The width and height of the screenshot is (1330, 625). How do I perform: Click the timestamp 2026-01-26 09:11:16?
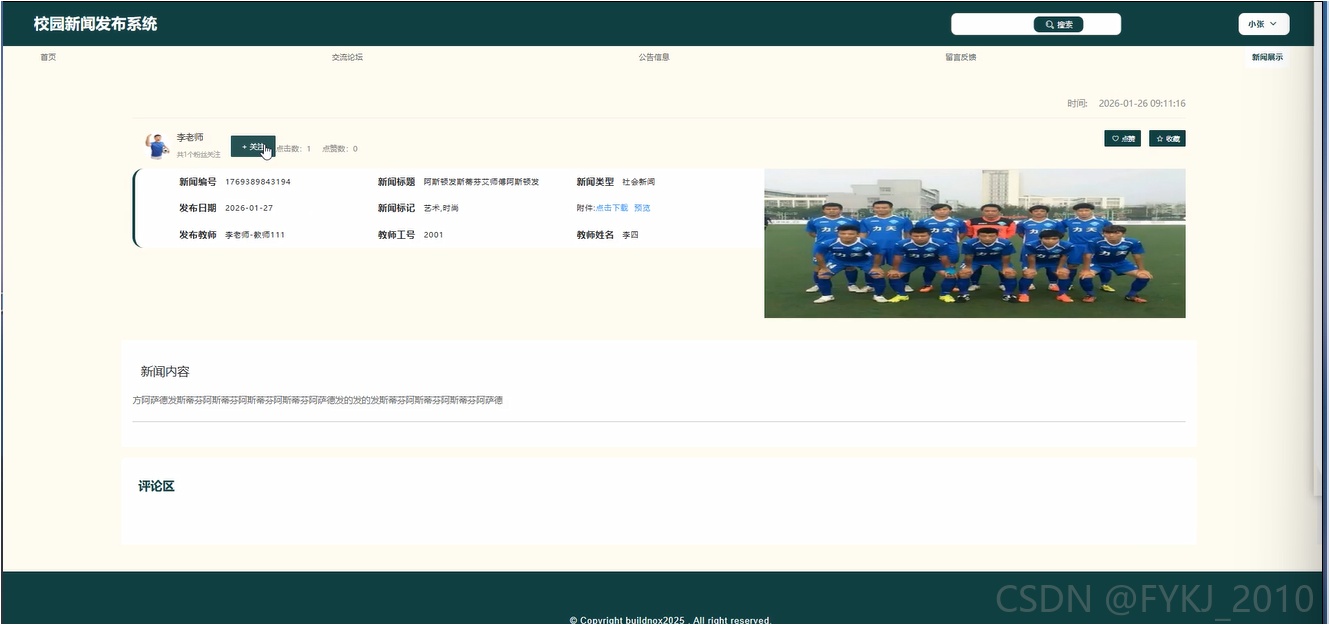[x=1142, y=103]
